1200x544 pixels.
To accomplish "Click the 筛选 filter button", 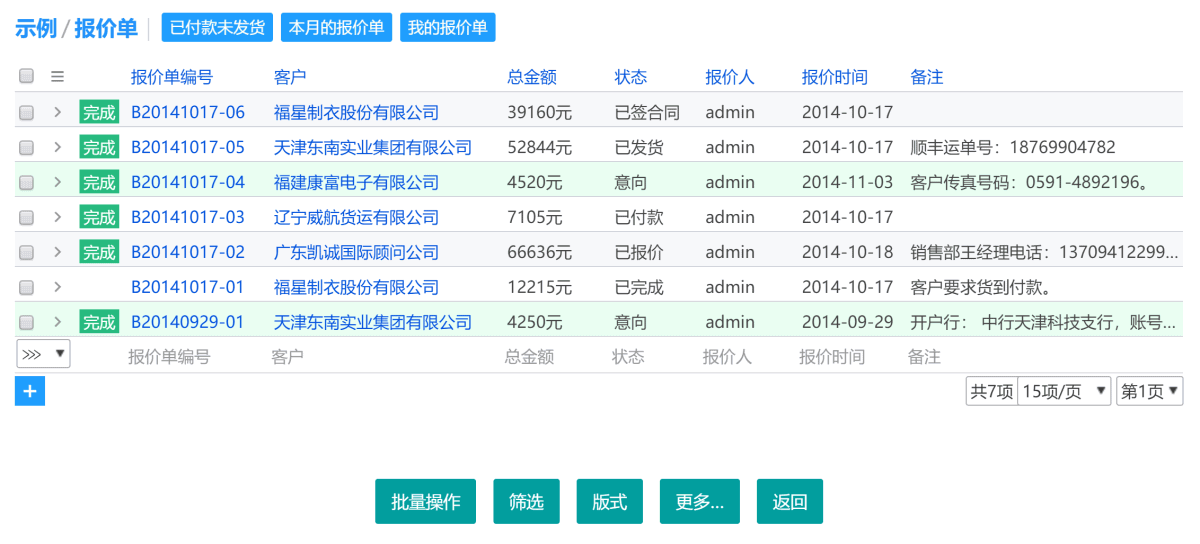I will 526,502.
